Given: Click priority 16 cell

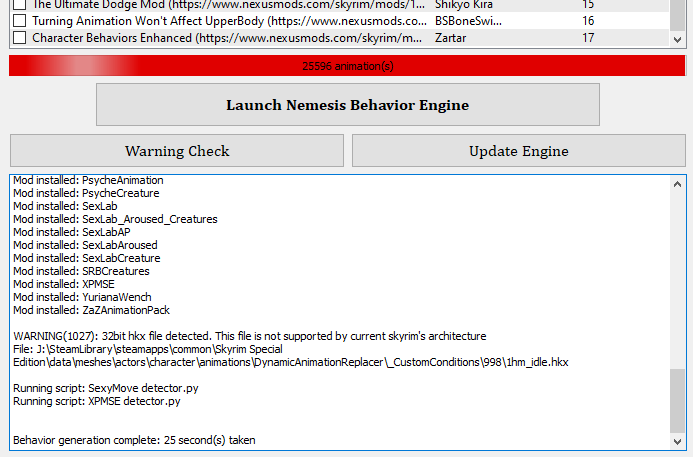Looking at the screenshot, I should click(x=588, y=21).
